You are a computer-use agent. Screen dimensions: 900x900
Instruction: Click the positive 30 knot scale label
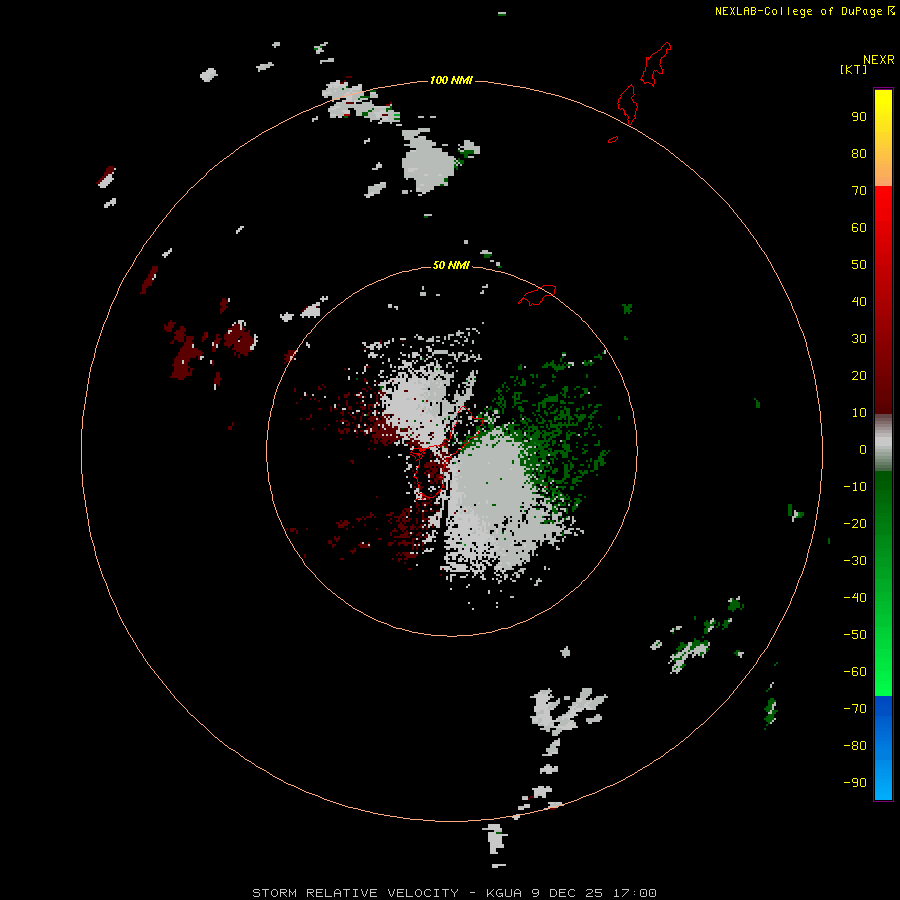(x=859, y=339)
